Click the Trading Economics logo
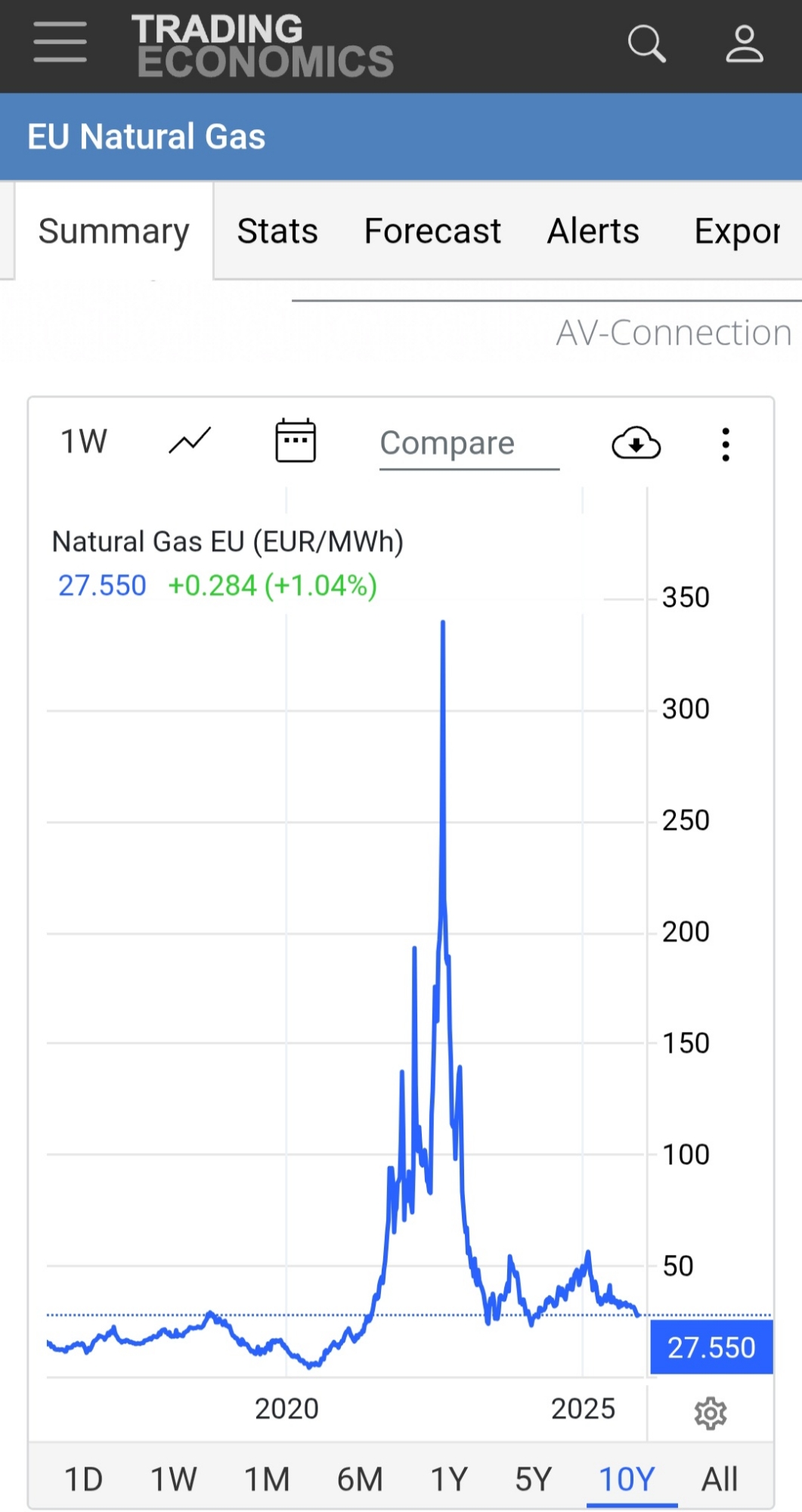Image resolution: width=802 pixels, height=1512 pixels. (x=263, y=45)
